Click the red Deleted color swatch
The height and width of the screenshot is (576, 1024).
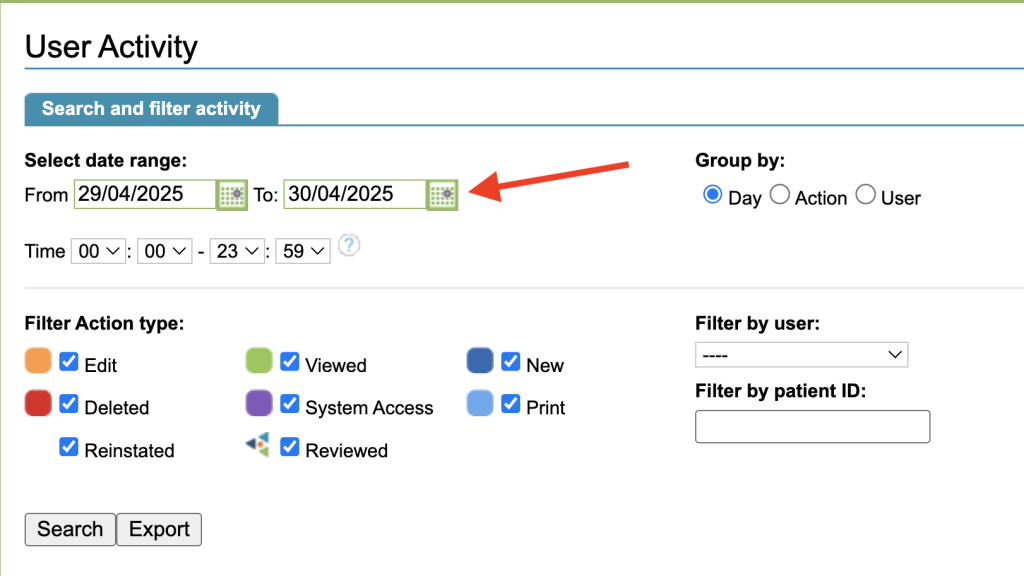tap(38, 404)
